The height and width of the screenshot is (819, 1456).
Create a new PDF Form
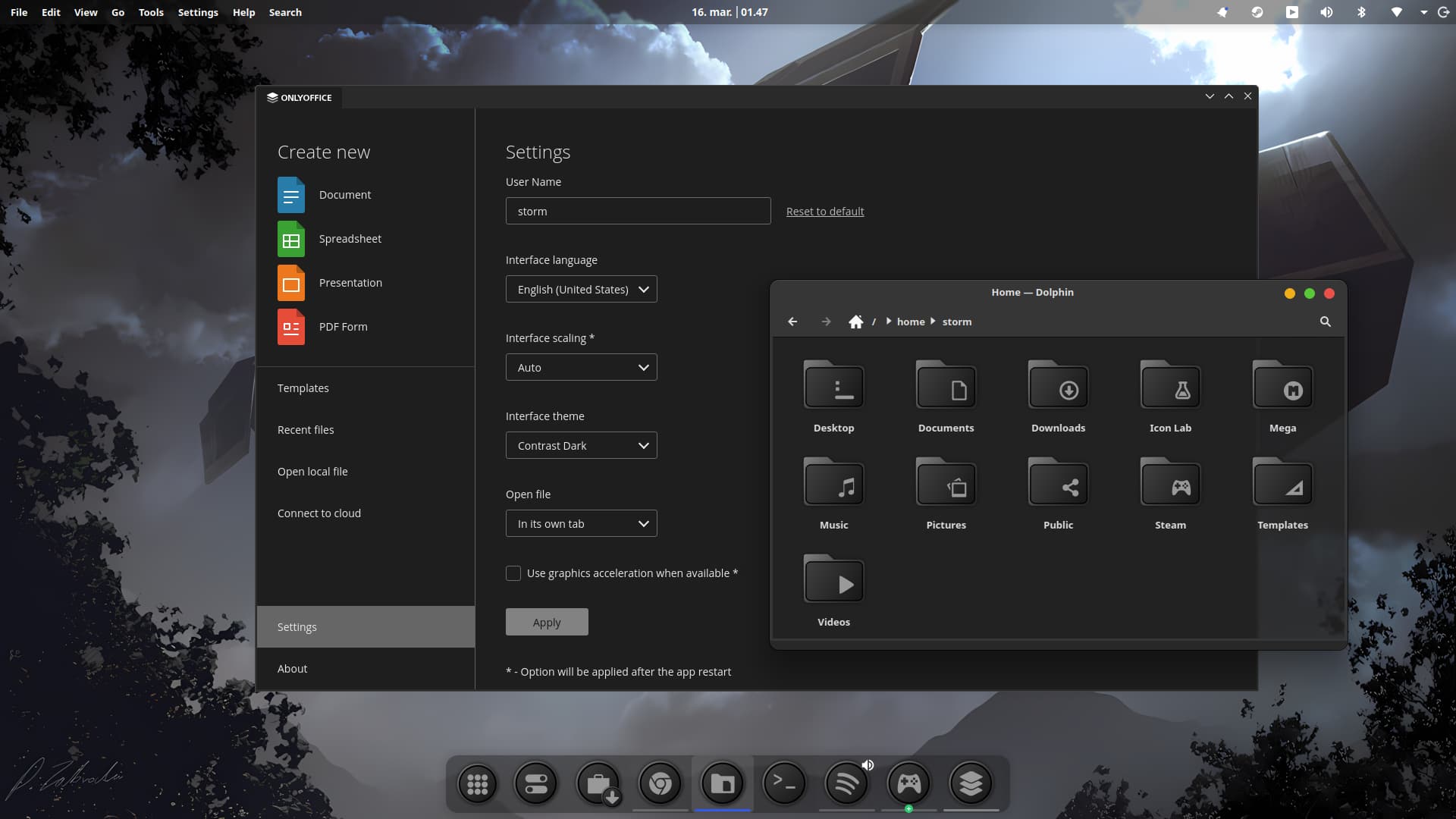[x=344, y=326]
